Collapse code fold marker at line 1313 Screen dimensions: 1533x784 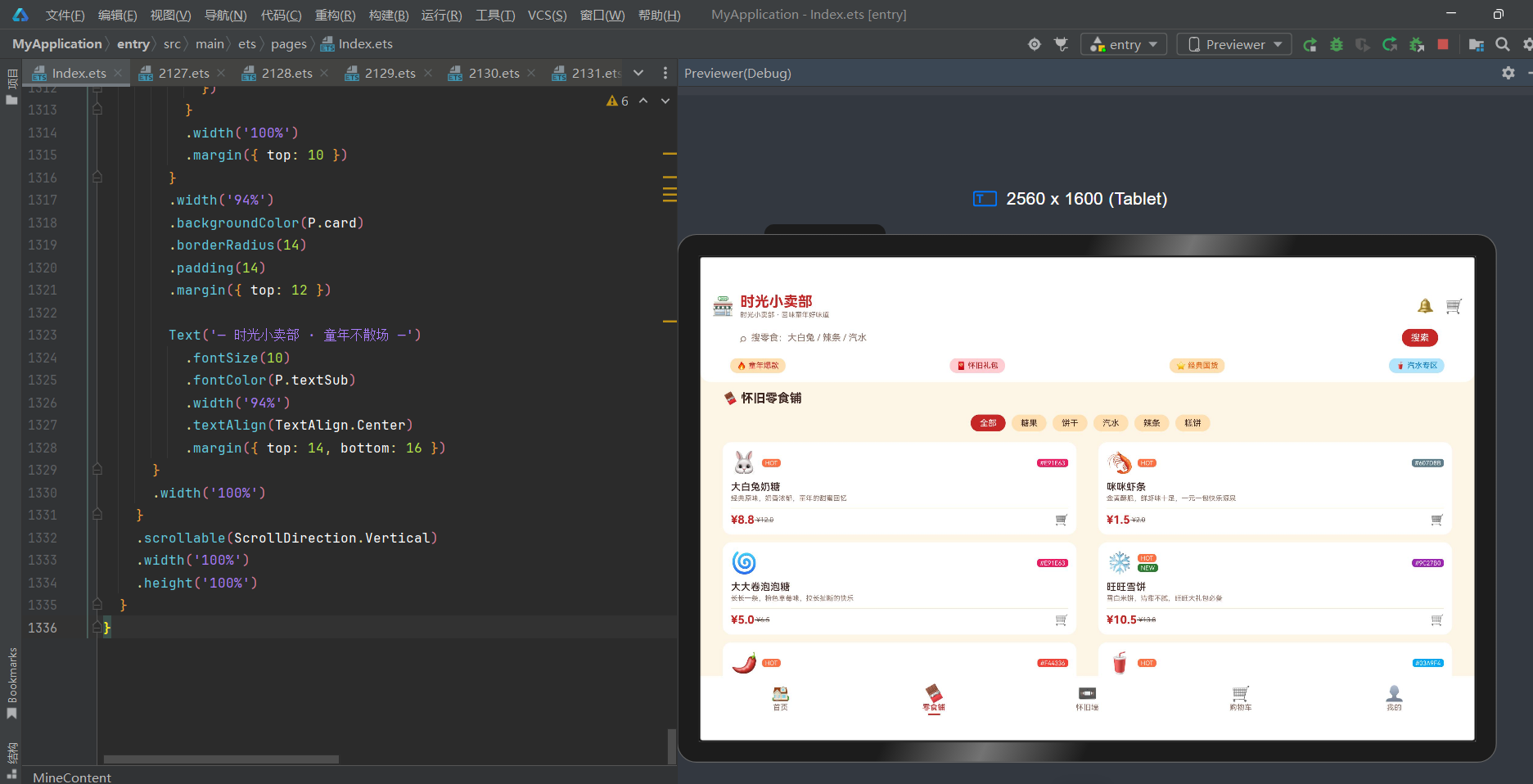(97, 110)
